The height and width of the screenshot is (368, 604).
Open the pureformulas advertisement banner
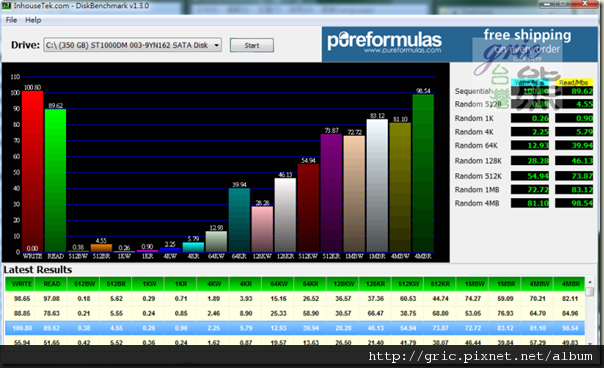[460, 44]
